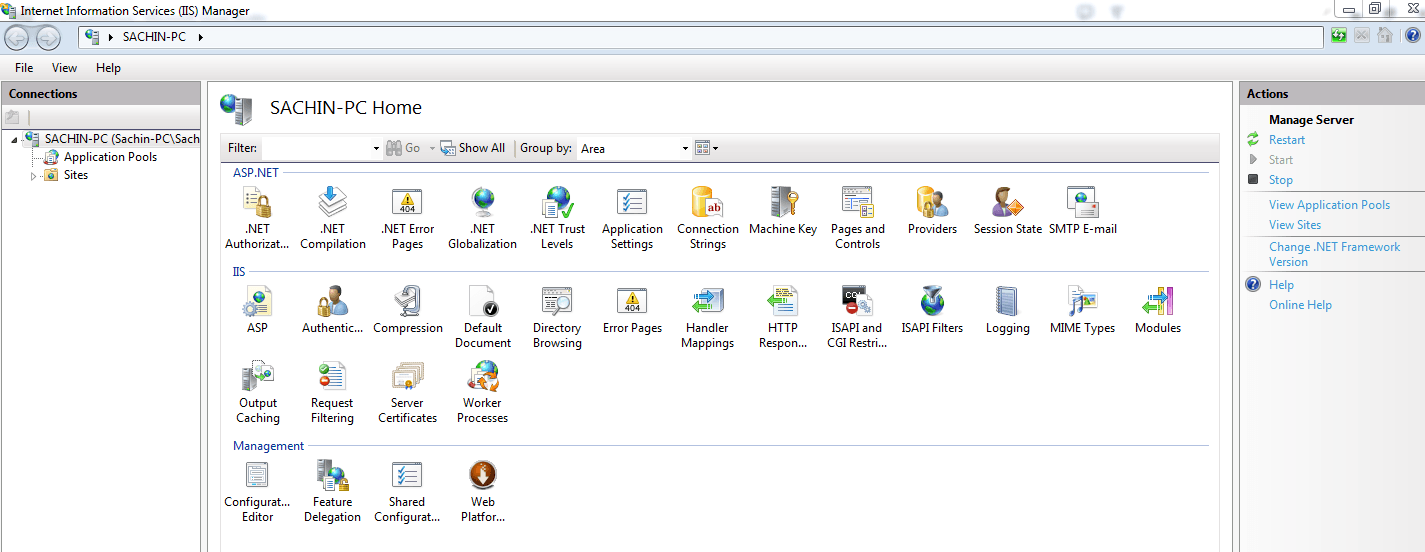Viewport: 1425px width, 552px height.
Task: Open the .NET Compilation feature
Action: click(x=332, y=218)
